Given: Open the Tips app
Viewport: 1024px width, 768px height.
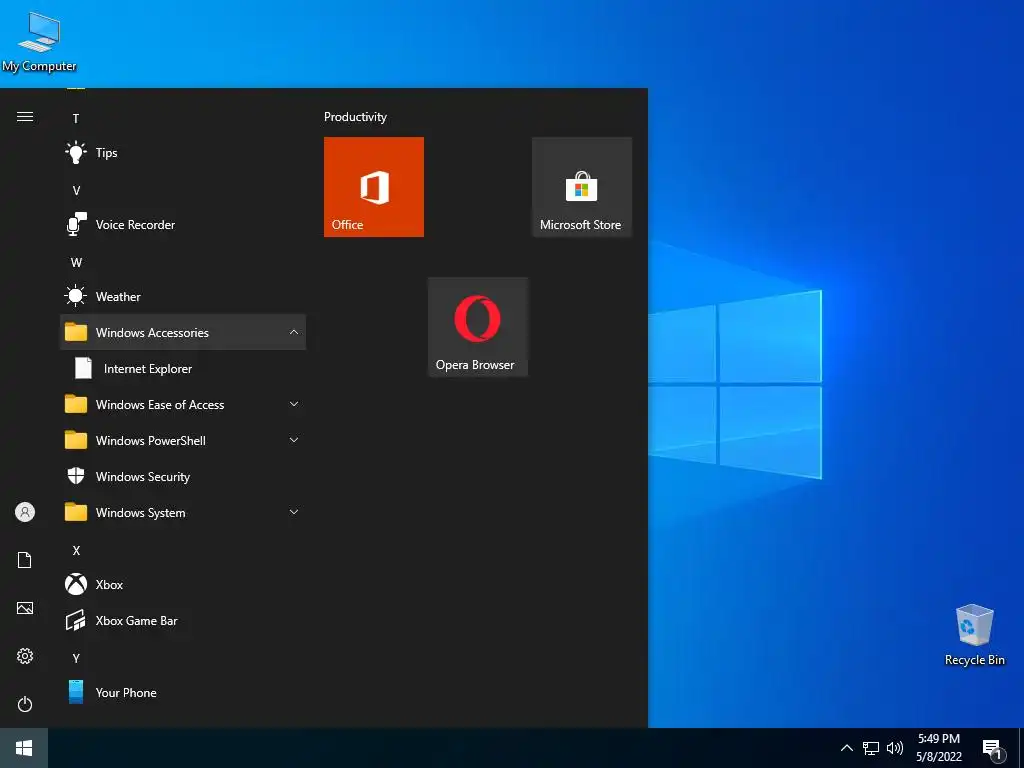Looking at the screenshot, I should coord(183,153).
